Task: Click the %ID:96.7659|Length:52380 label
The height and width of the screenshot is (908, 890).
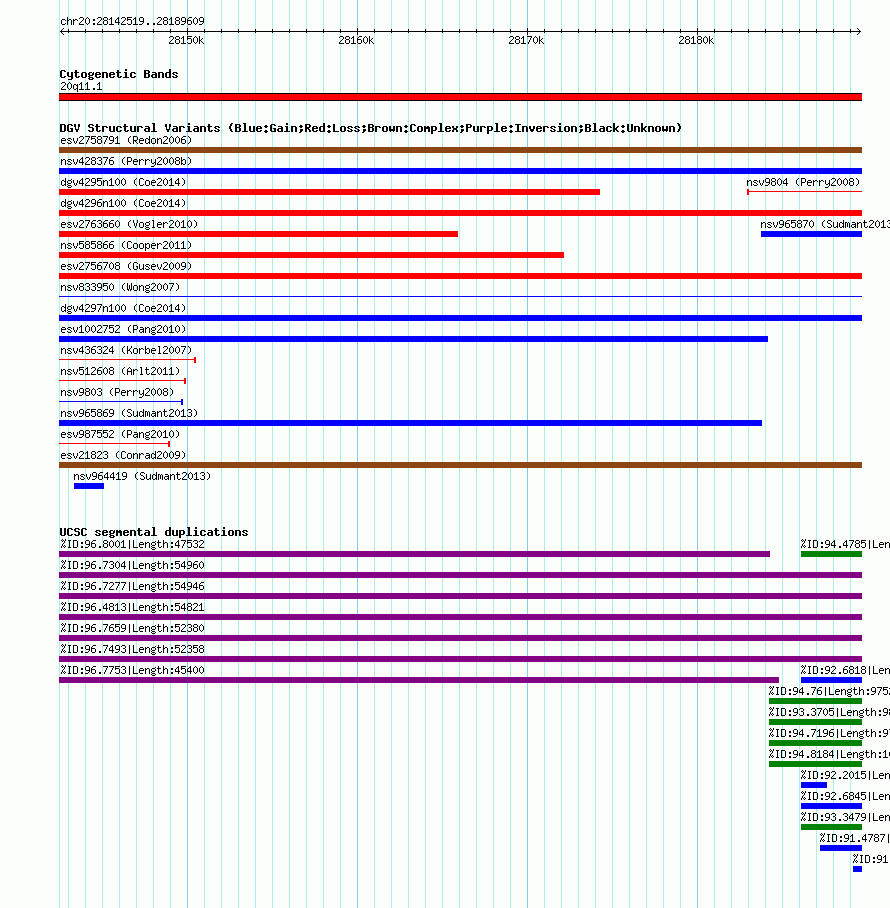Action: [132, 628]
